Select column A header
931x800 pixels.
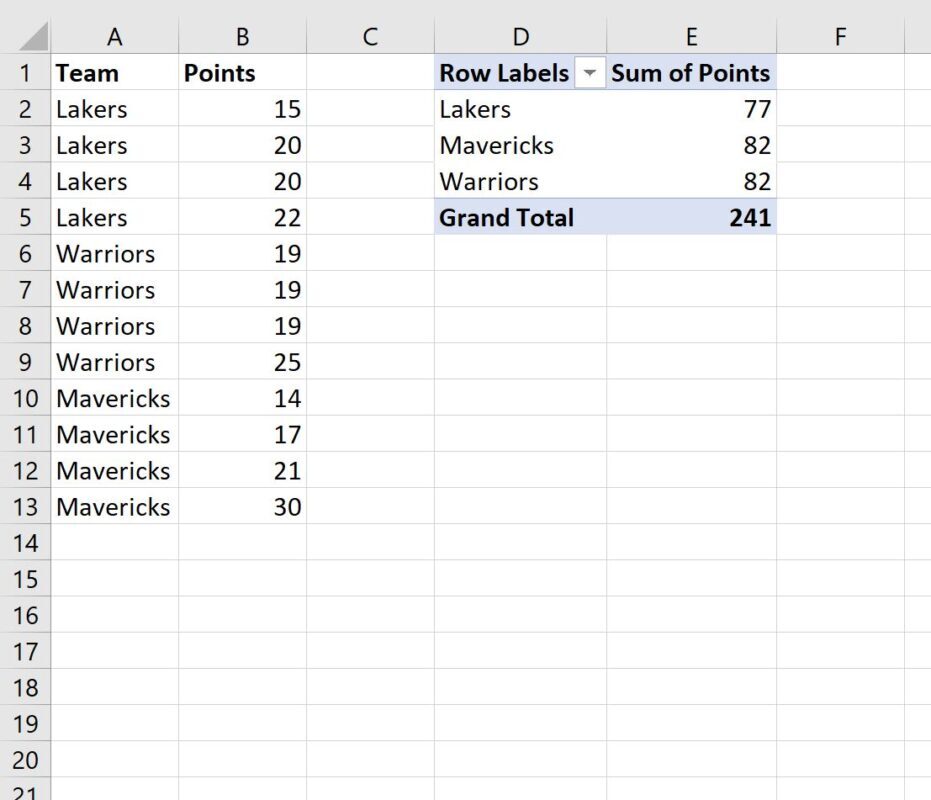click(115, 37)
